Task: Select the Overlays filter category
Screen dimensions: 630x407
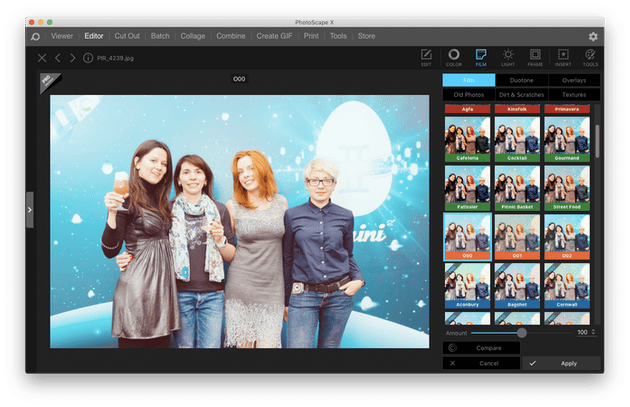Action: [x=574, y=80]
